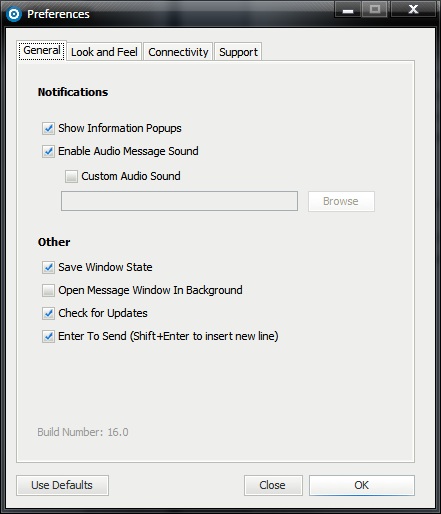
Task: Toggle Save Window State checkbox
Action: [48, 267]
